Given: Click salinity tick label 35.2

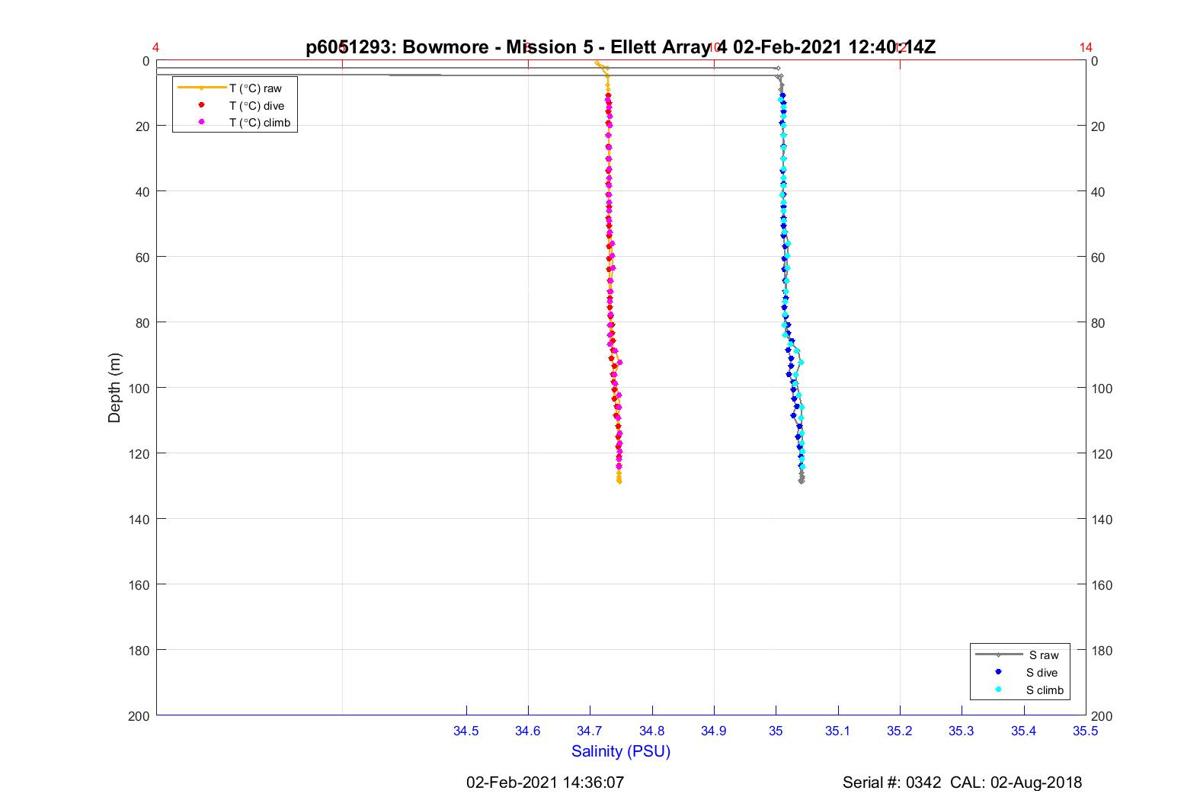Looking at the screenshot, I should 900,732.
